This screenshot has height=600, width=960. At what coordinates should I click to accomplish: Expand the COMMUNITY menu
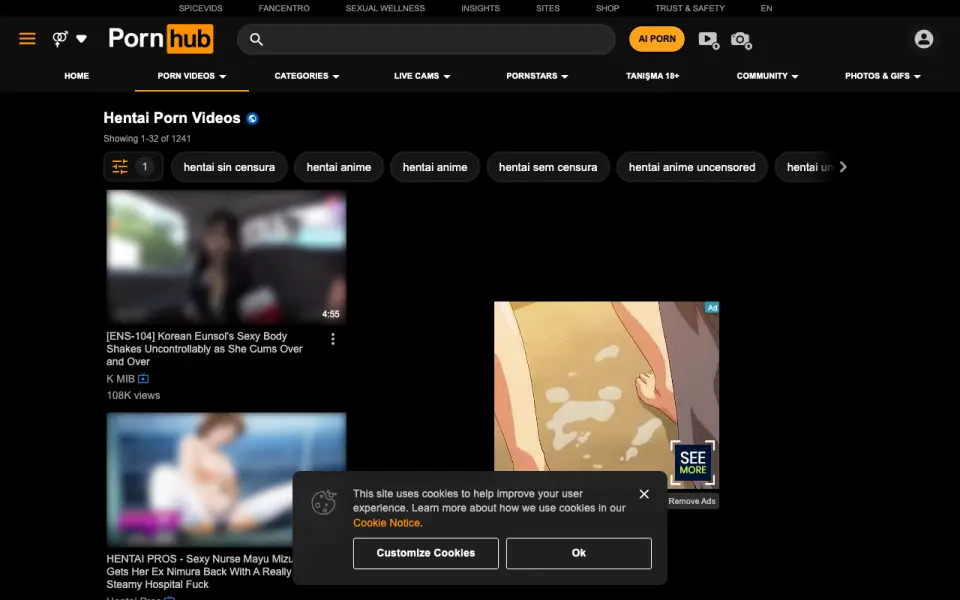[767, 76]
